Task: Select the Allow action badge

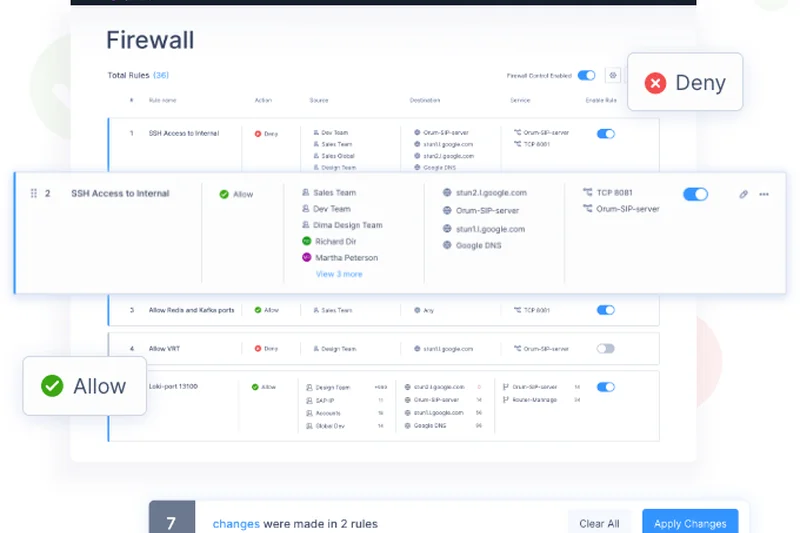Action: 84,386
